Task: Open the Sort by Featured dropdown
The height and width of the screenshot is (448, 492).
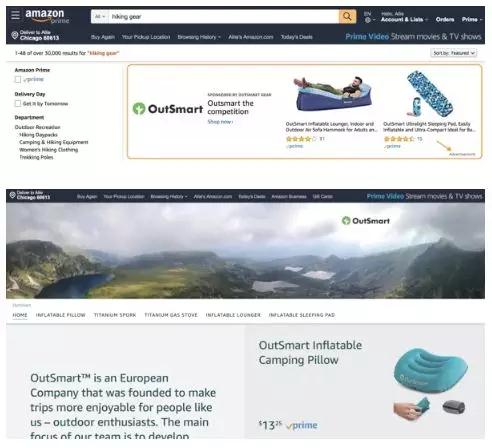Action: pyautogui.click(x=454, y=53)
